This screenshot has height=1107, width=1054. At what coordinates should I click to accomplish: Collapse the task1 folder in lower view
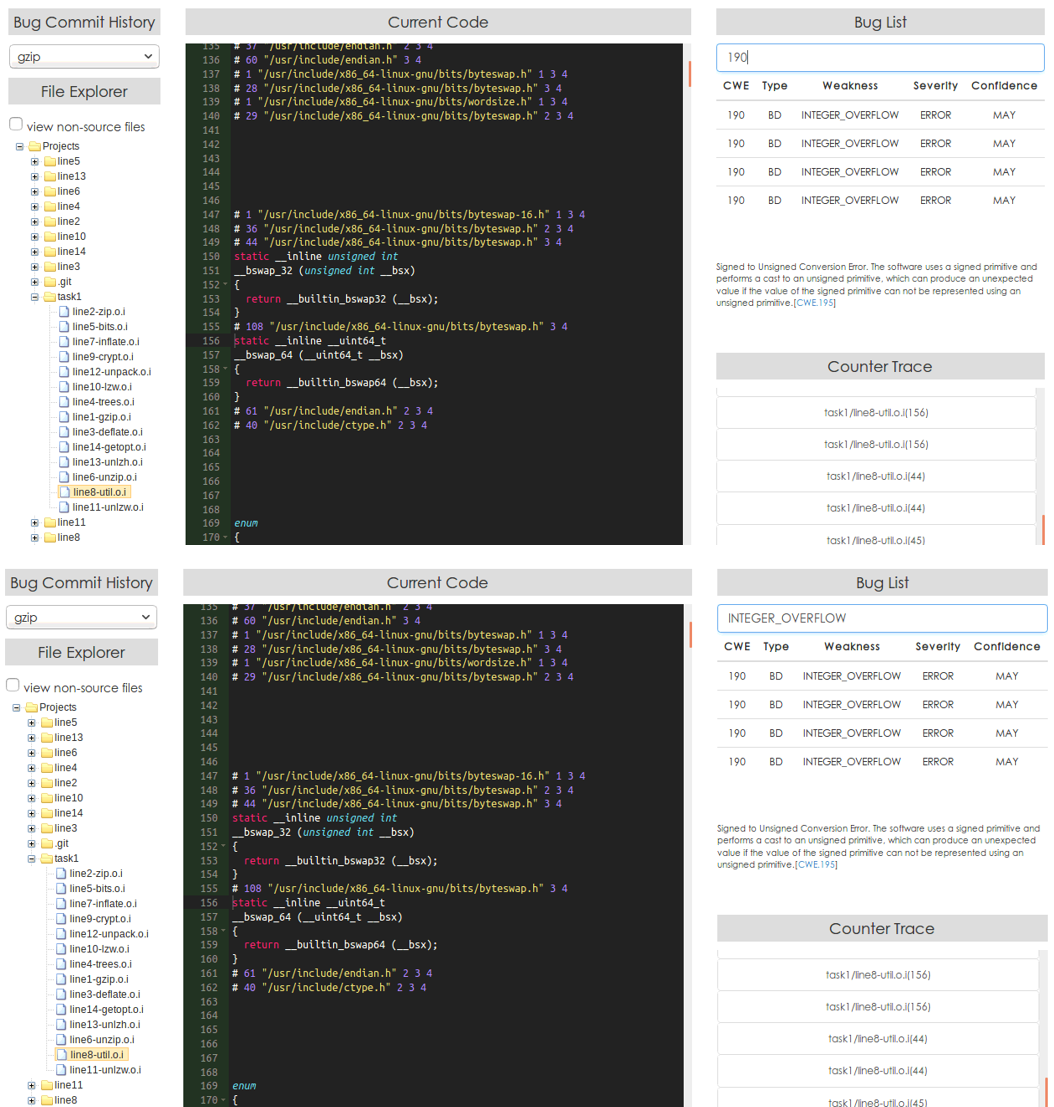click(32, 859)
